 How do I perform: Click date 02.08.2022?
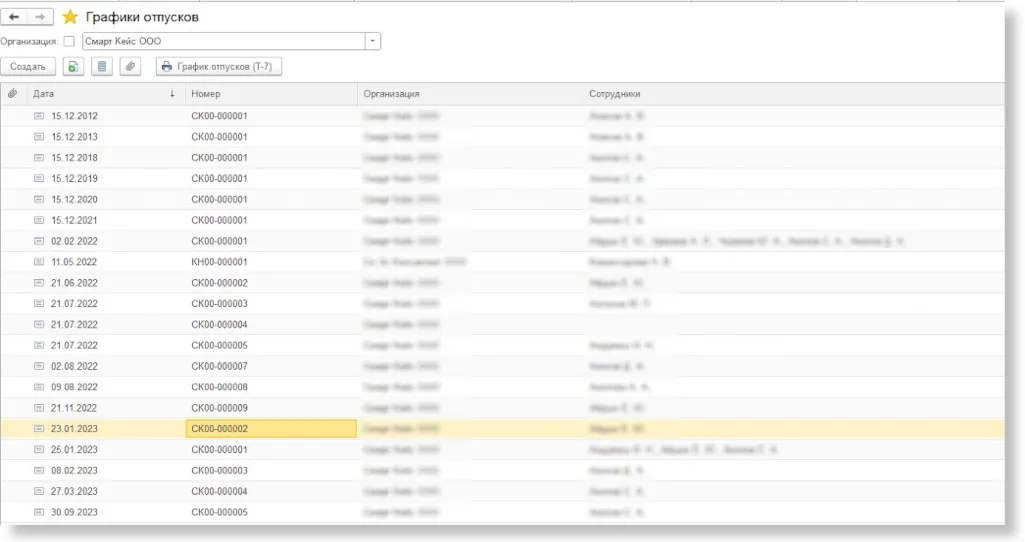(75, 366)
